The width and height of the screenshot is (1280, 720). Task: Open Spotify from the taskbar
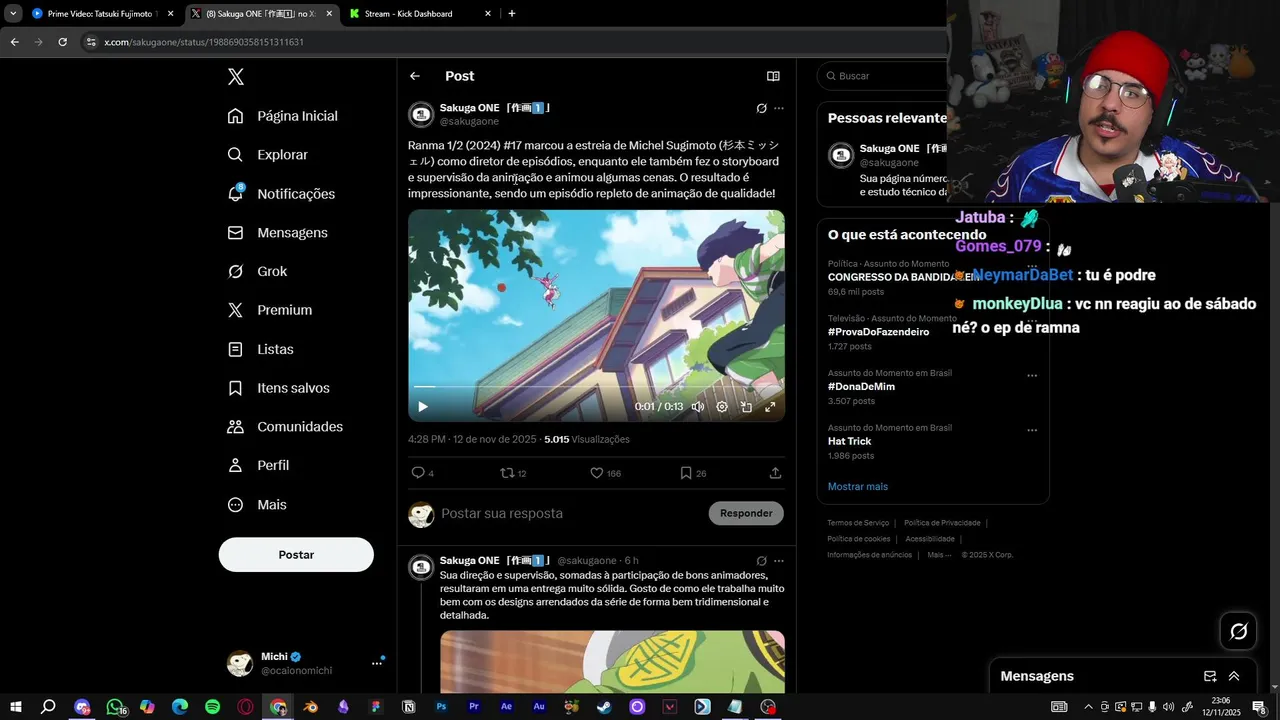213,707
